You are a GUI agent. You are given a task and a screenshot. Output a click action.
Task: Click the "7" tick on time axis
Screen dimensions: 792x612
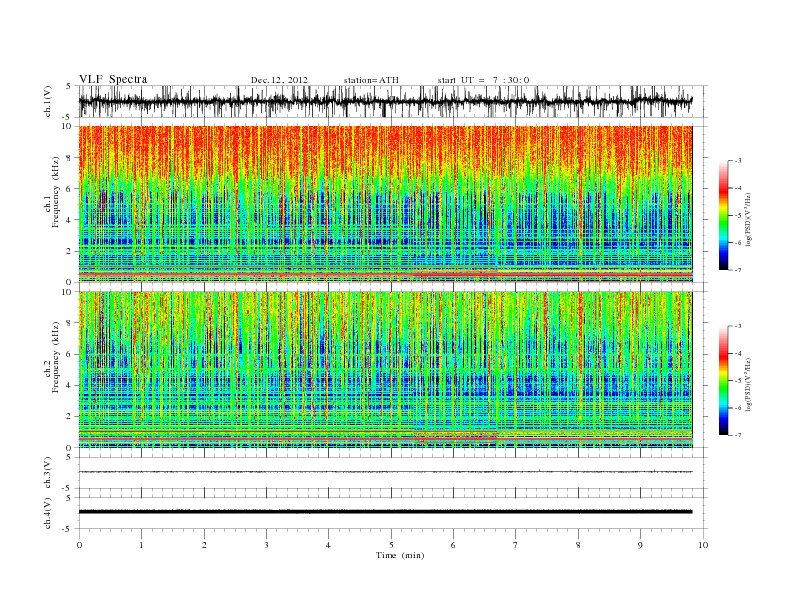click(x=516, y=545)
